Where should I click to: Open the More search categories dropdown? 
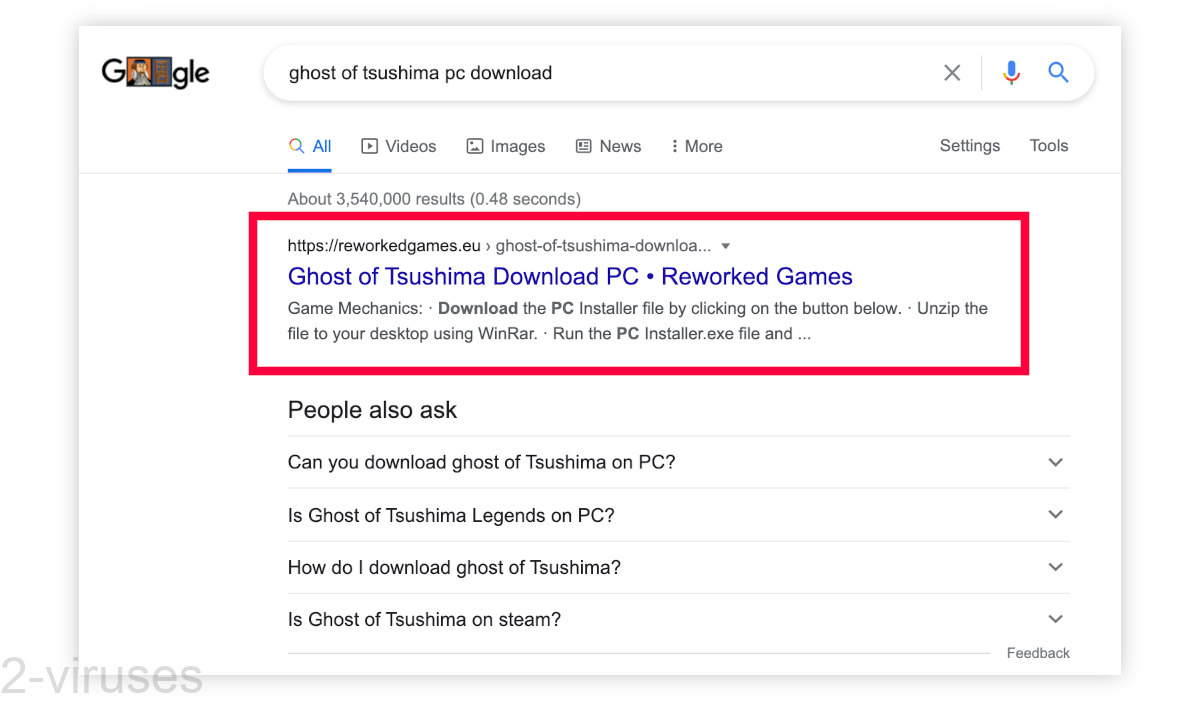(696, 146)
